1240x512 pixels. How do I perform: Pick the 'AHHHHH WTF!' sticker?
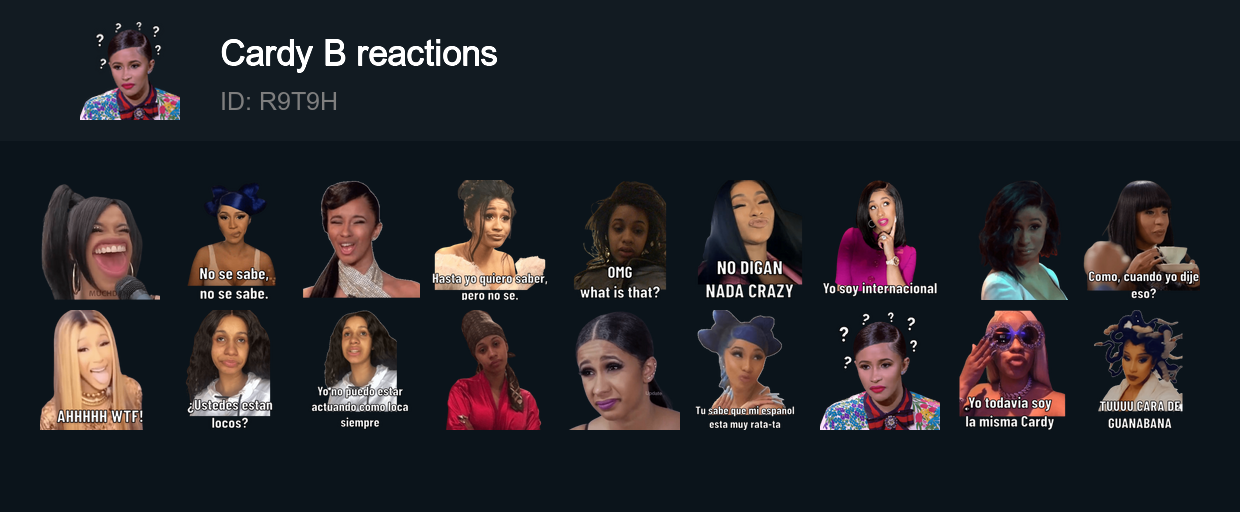(91, 369)
